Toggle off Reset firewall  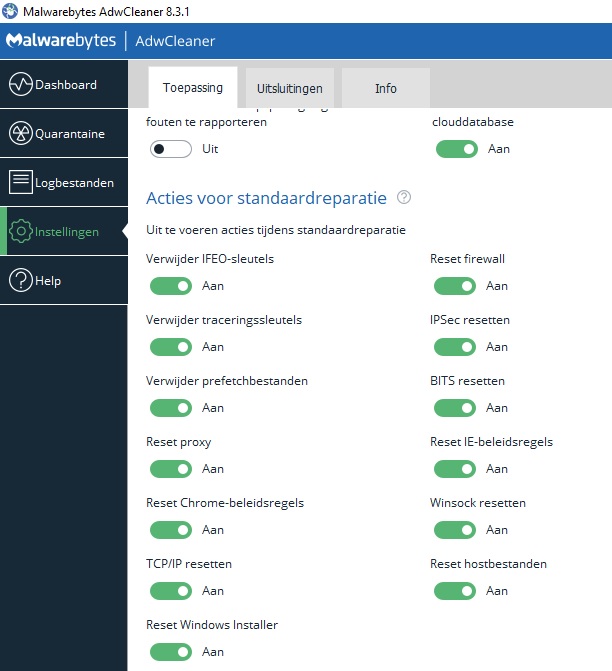click(x=455, y=286)
